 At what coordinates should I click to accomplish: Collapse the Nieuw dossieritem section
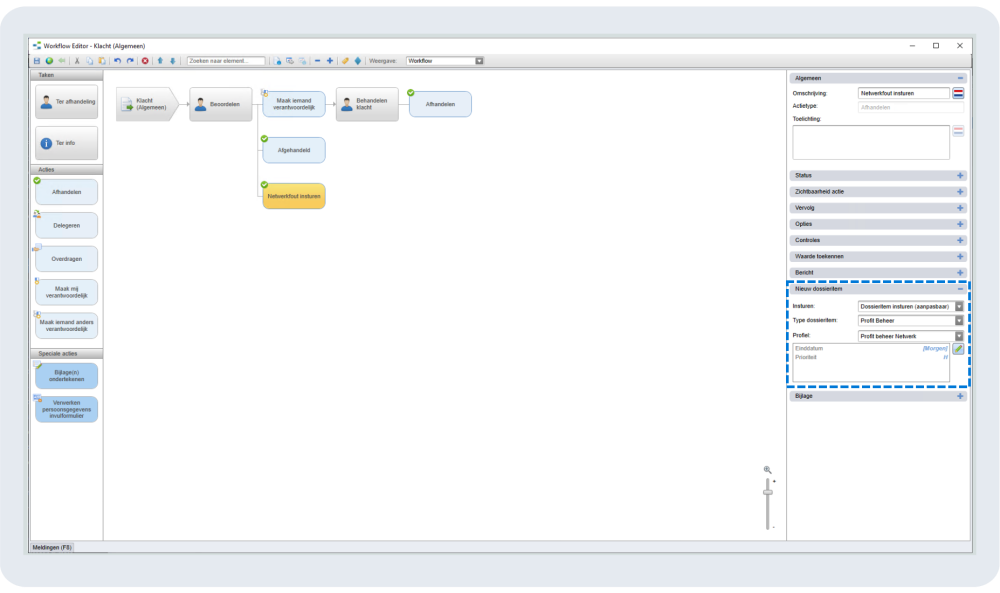(x=960, y=288)
